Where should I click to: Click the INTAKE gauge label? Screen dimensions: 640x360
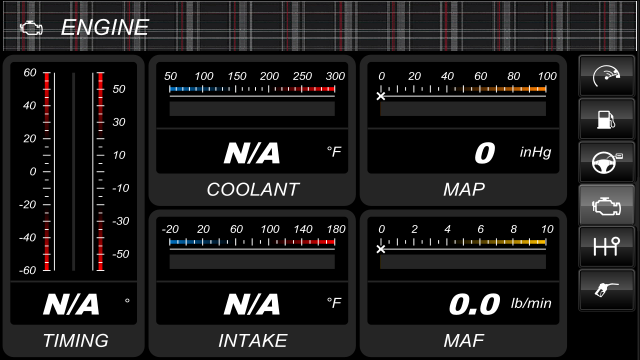pos(253,341)
